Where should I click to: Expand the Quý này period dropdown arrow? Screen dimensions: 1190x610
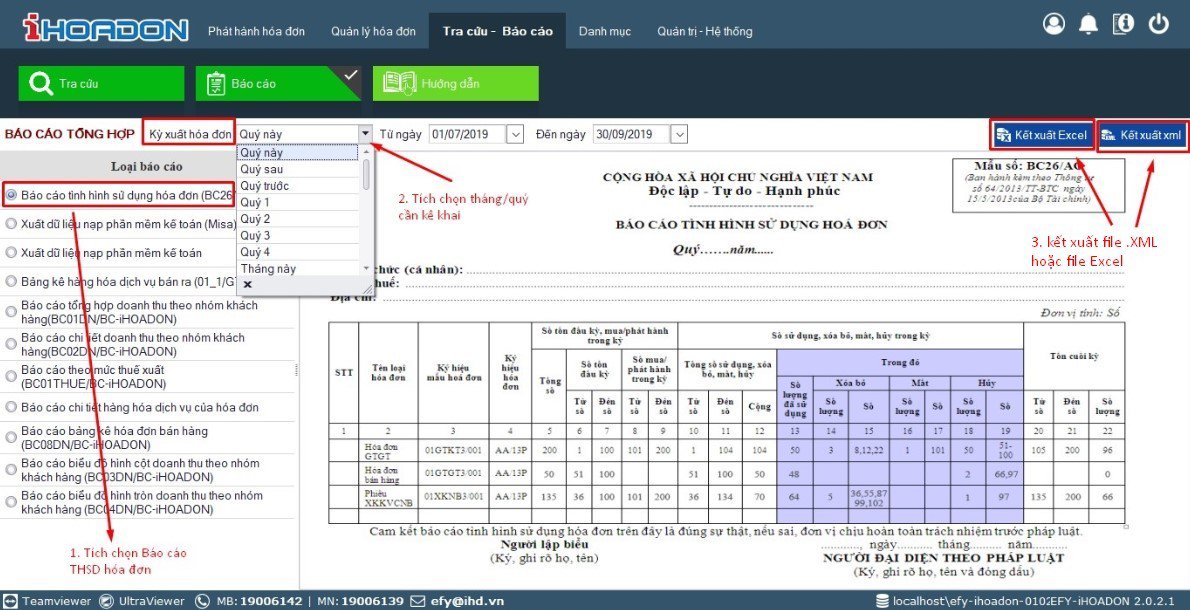pos(365,134)
